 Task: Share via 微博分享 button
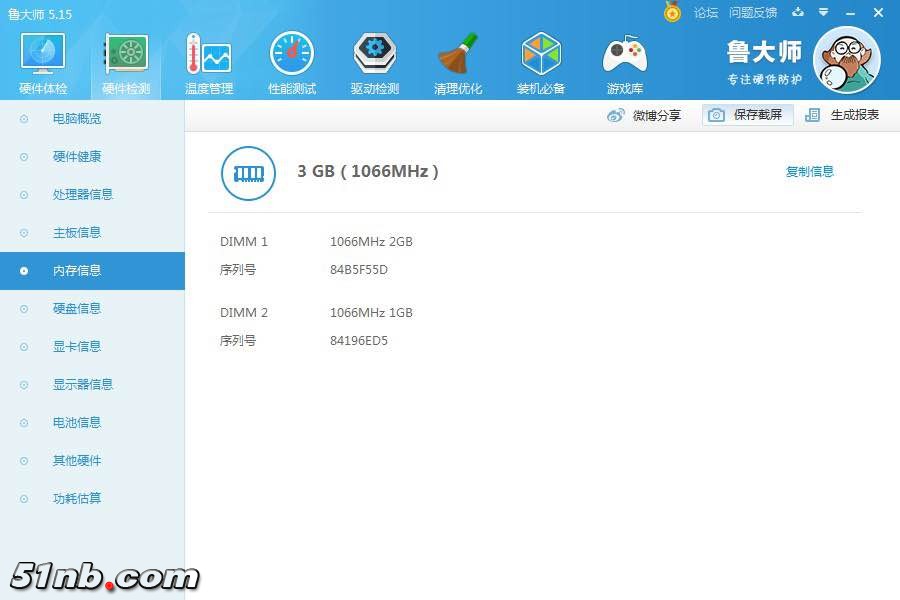(x=645, y=115)
